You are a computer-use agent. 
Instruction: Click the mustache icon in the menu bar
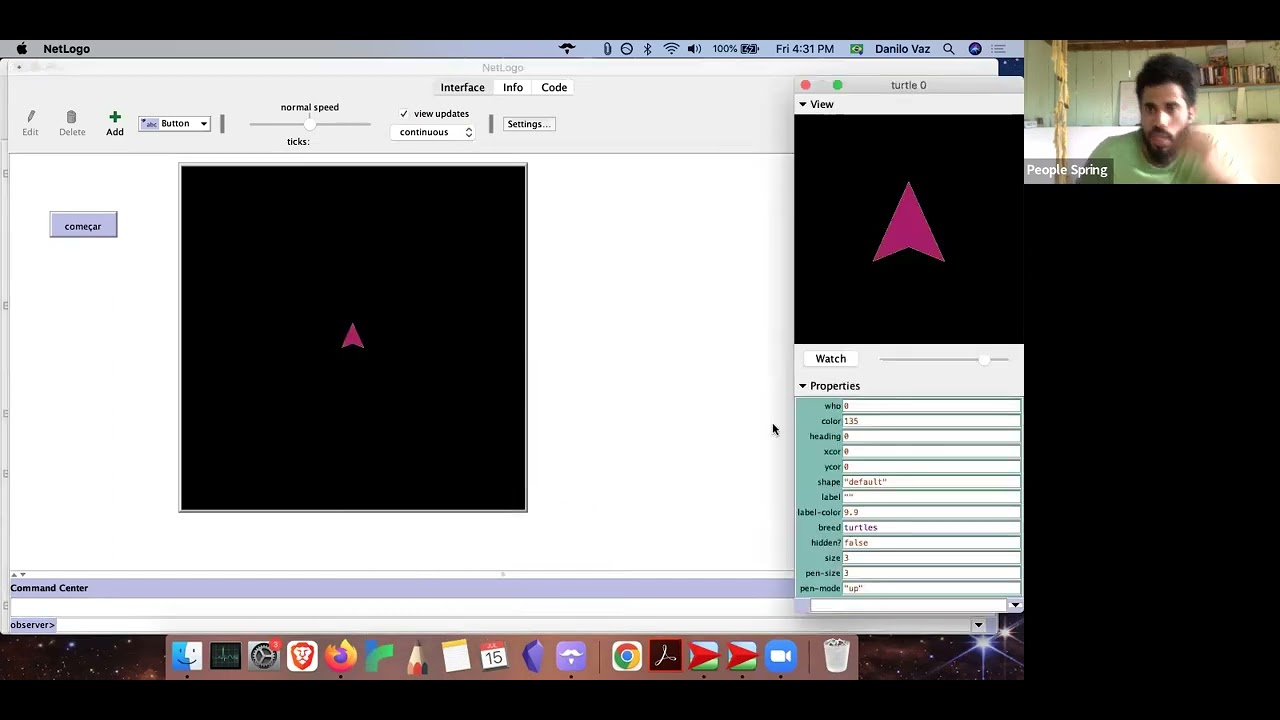click(x=567, y=49)
